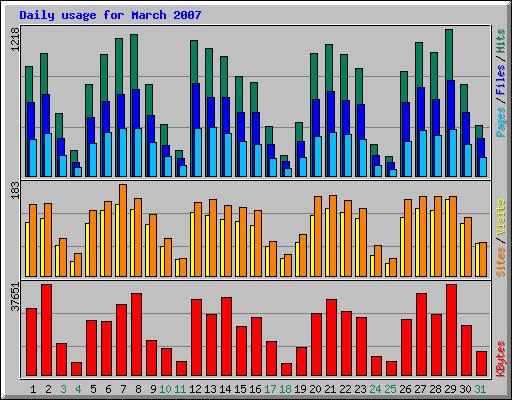The height and width of the screenshot is (400, 512).
Task: Click weekend day label 18
Action: tap(285, 389)
